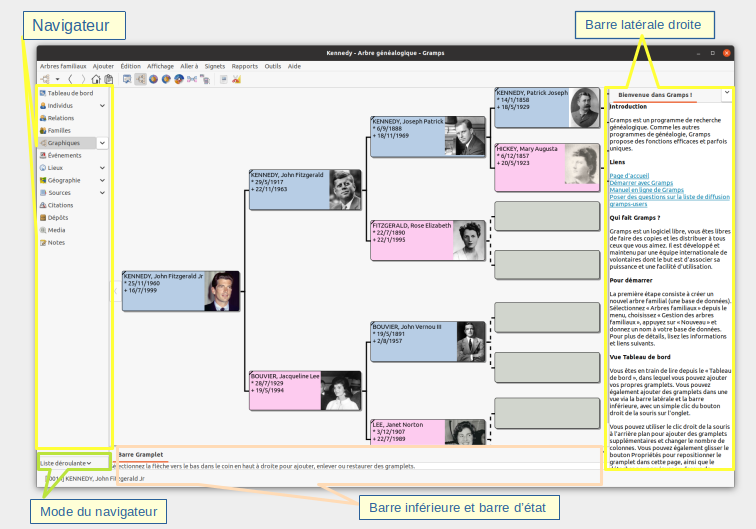The image size is (756, 529).
Task: Open the Rapports menu
Action: (245, 67)
